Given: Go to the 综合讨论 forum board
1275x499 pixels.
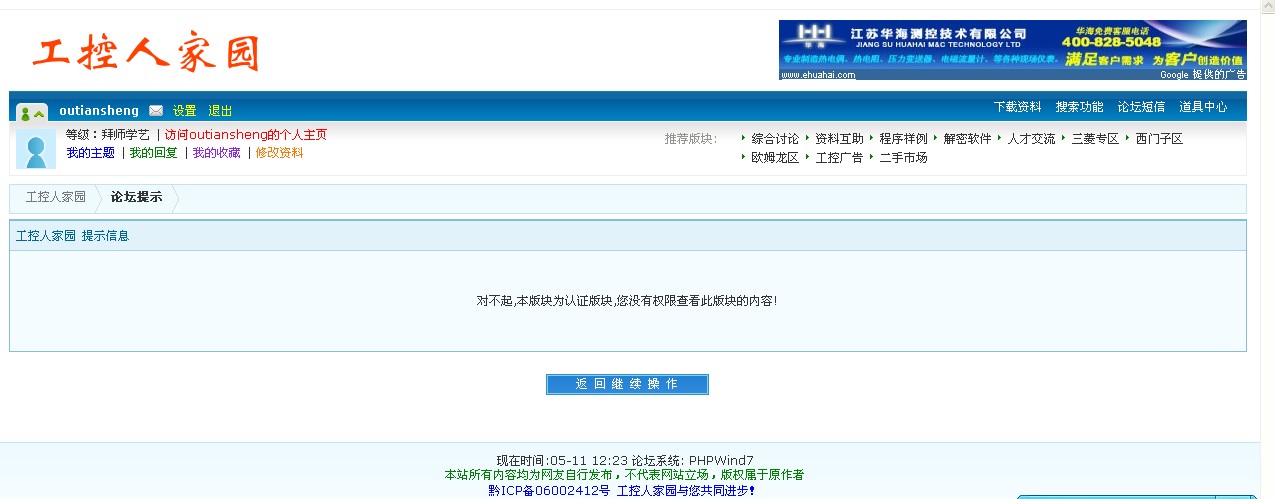Looking at the screenshot, I should coord(775,139).
